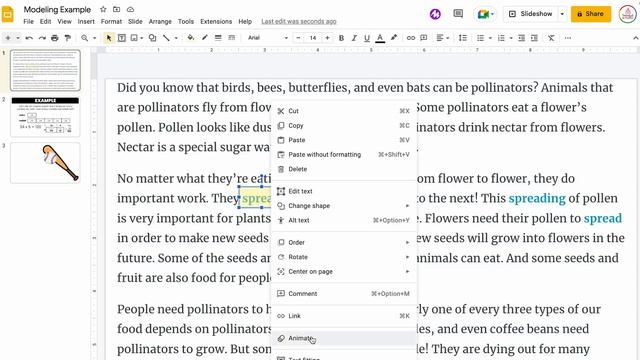Viewport: 640px width, 360px height.
Task: Open the Arrange menu
Action: pos(160,22)
